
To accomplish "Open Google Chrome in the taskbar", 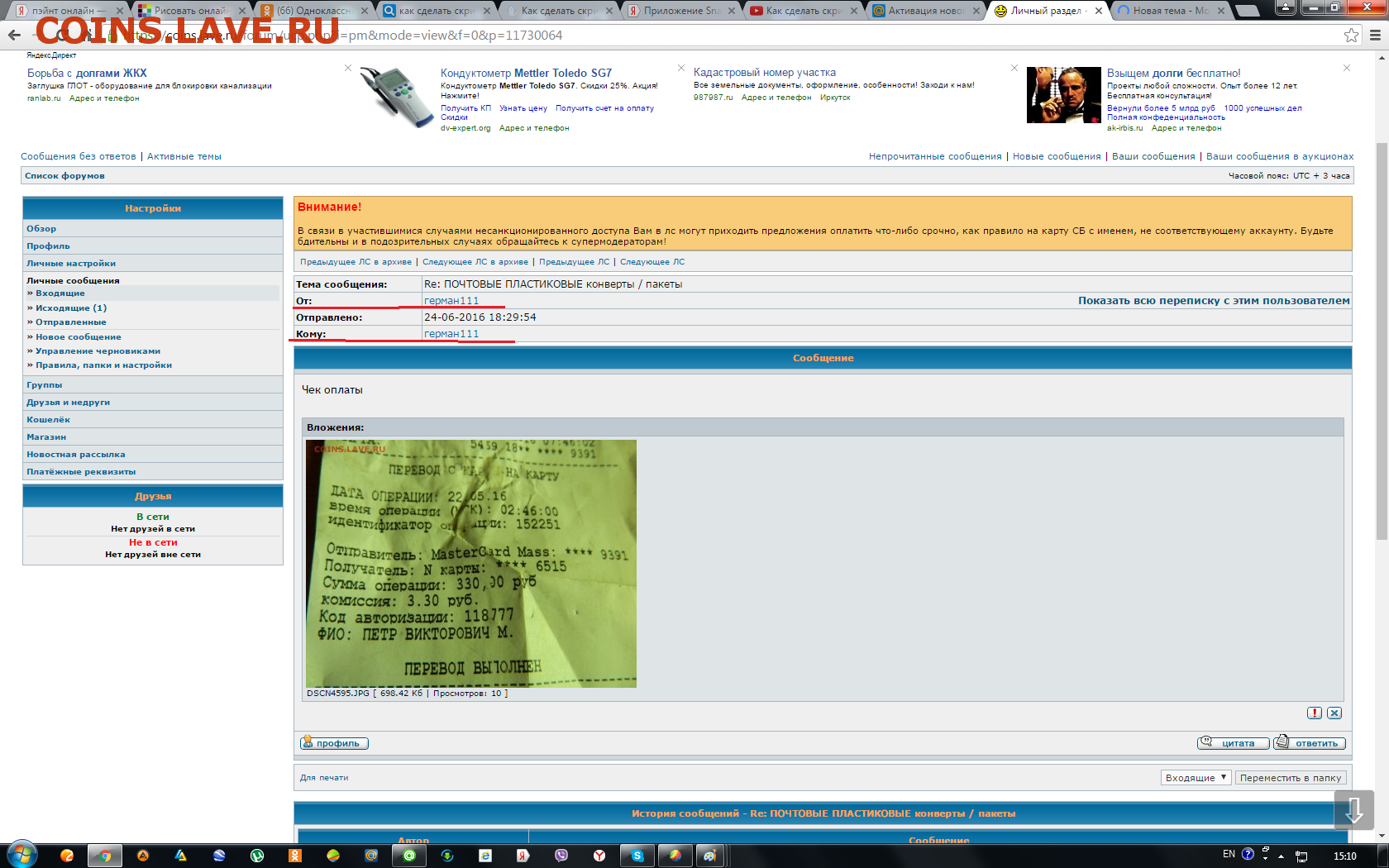I will [x=105, y=856].
